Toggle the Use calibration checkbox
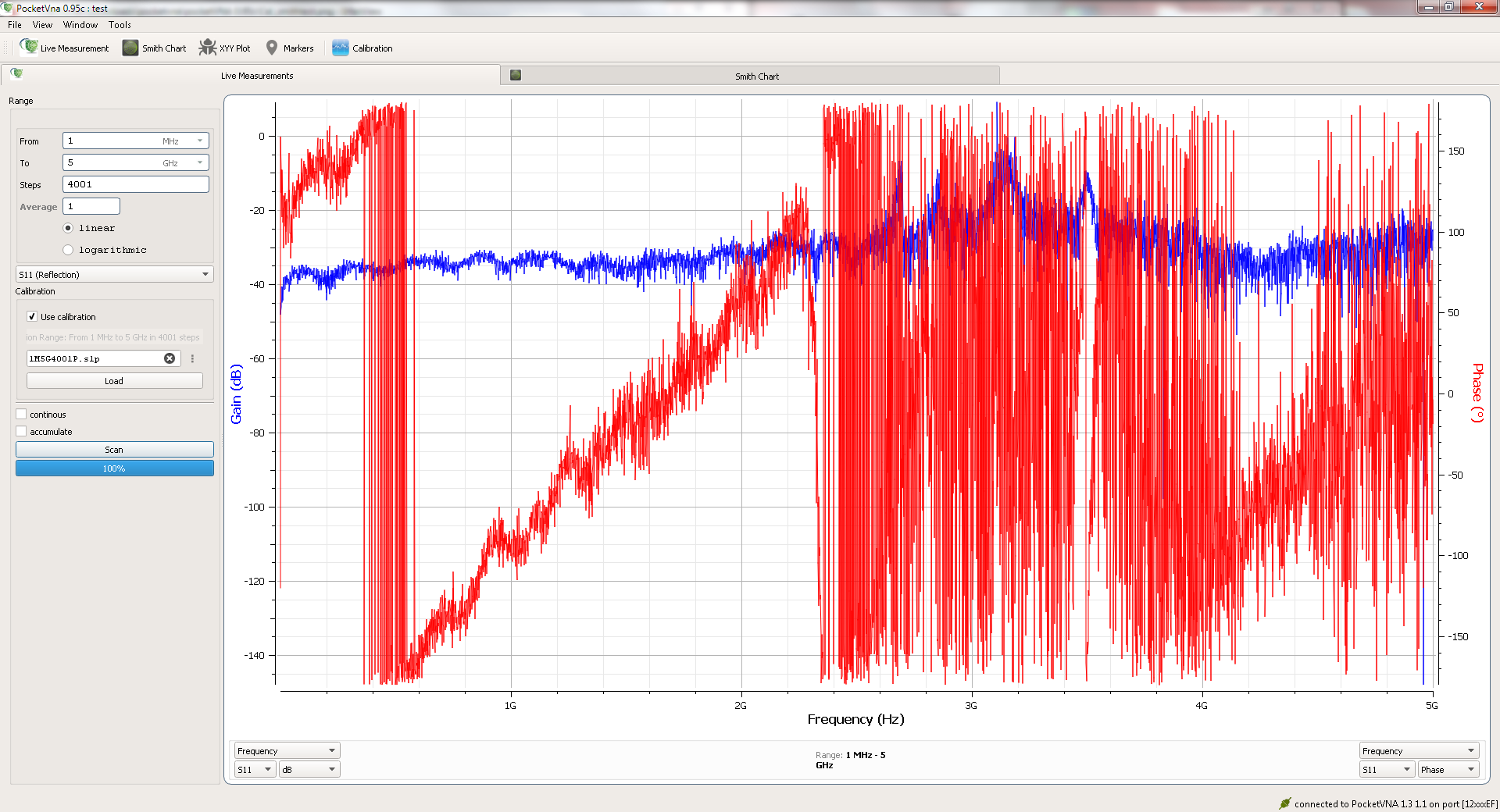Viewport: 1500px width, 812px height. tap(32, 316)
